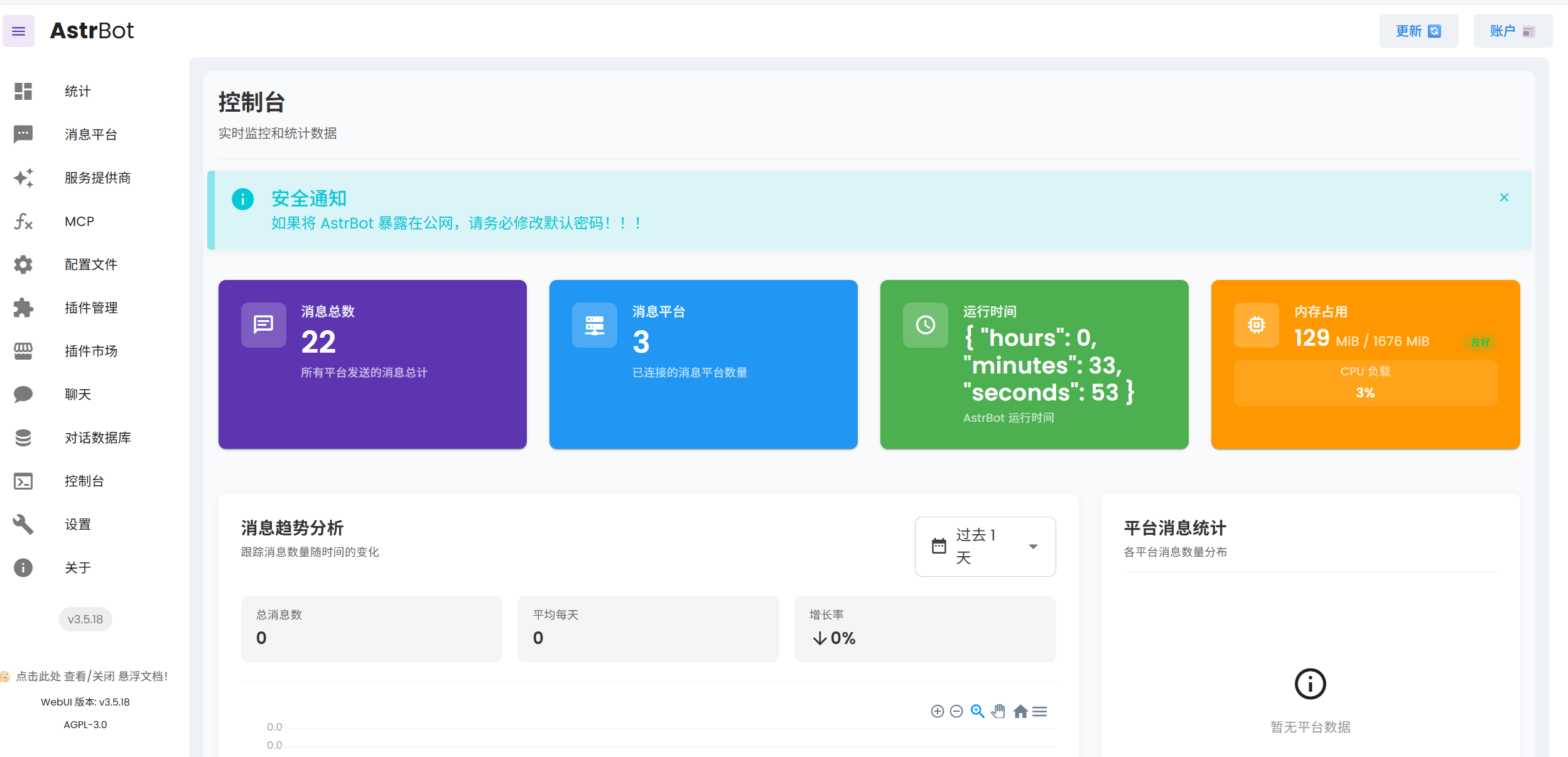1568x757 pixels.
Task: Click the 关于 info icon
Action: 23,567
